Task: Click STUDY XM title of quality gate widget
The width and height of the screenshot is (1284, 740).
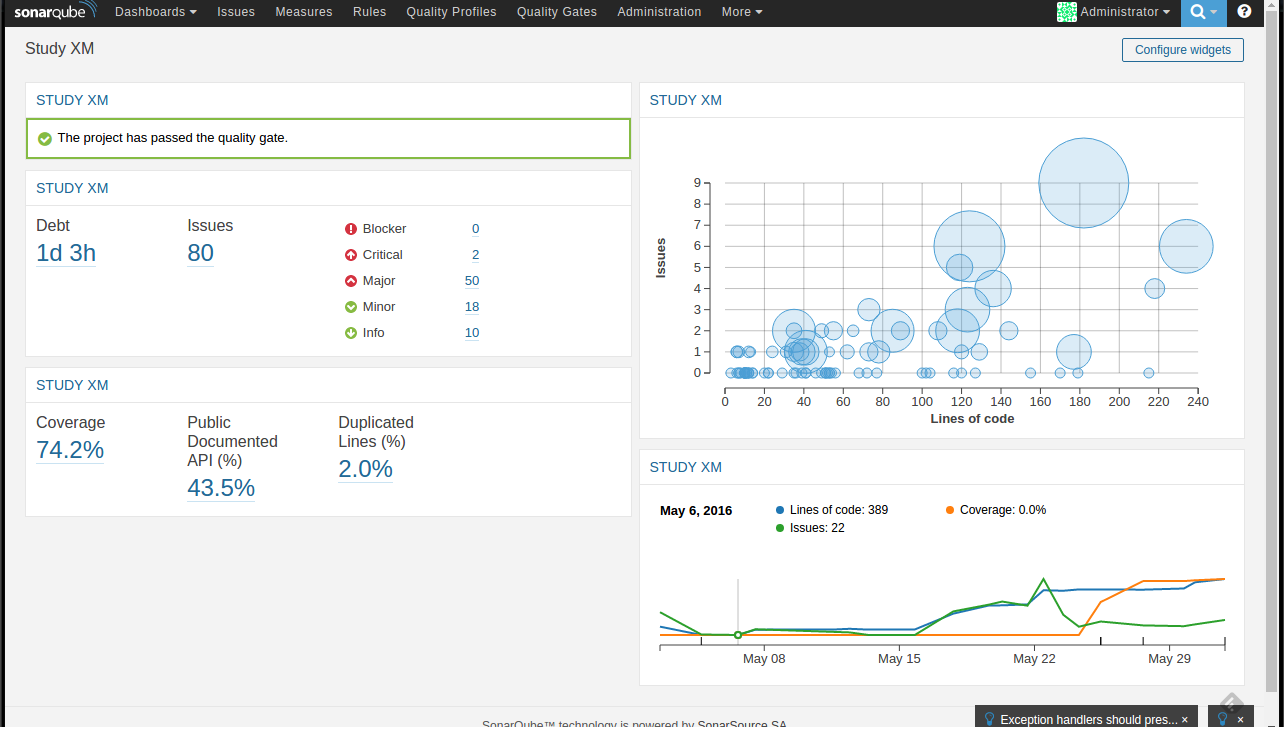Action: [72, 100]
